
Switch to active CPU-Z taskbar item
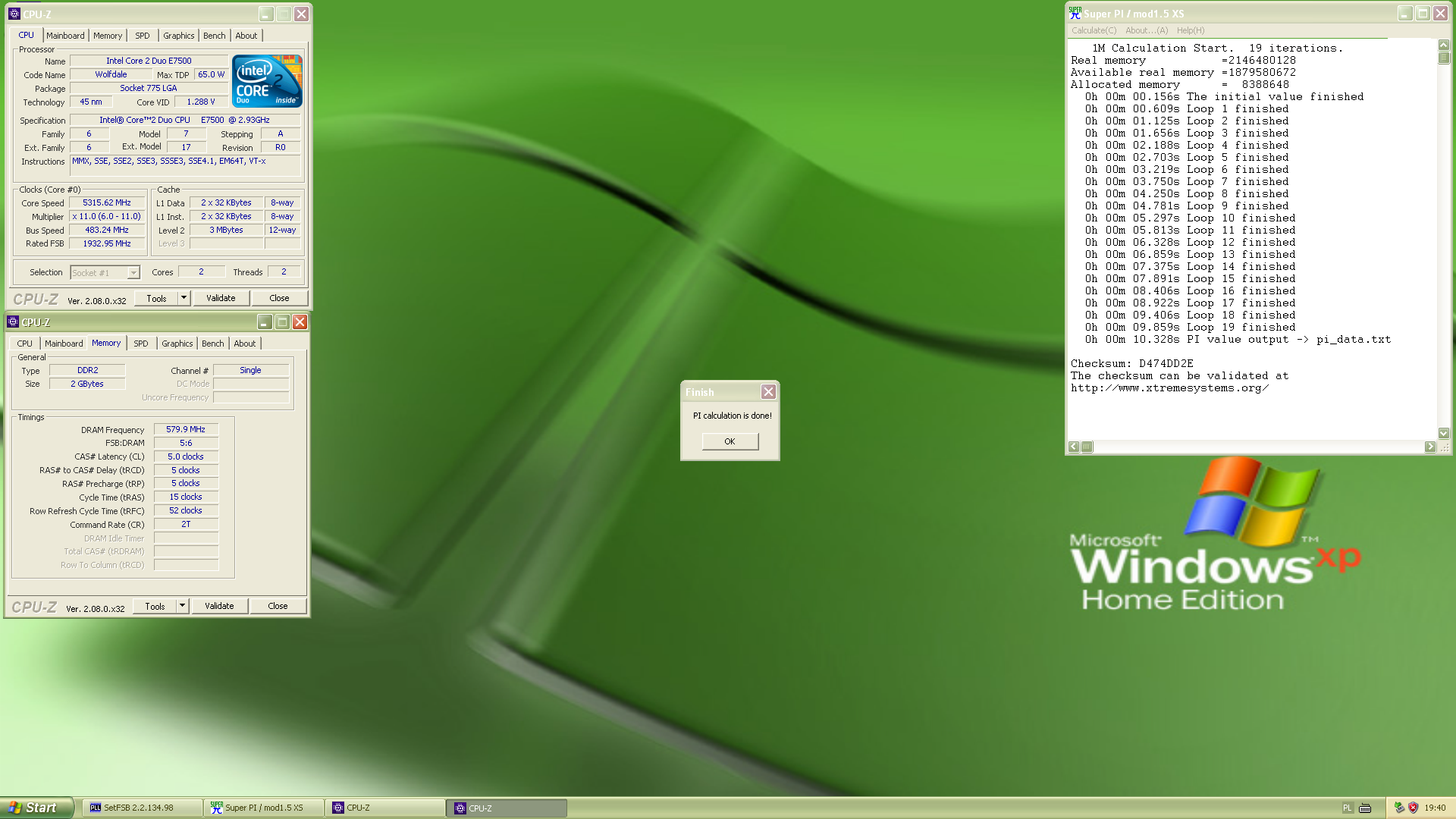pos(508,808)
